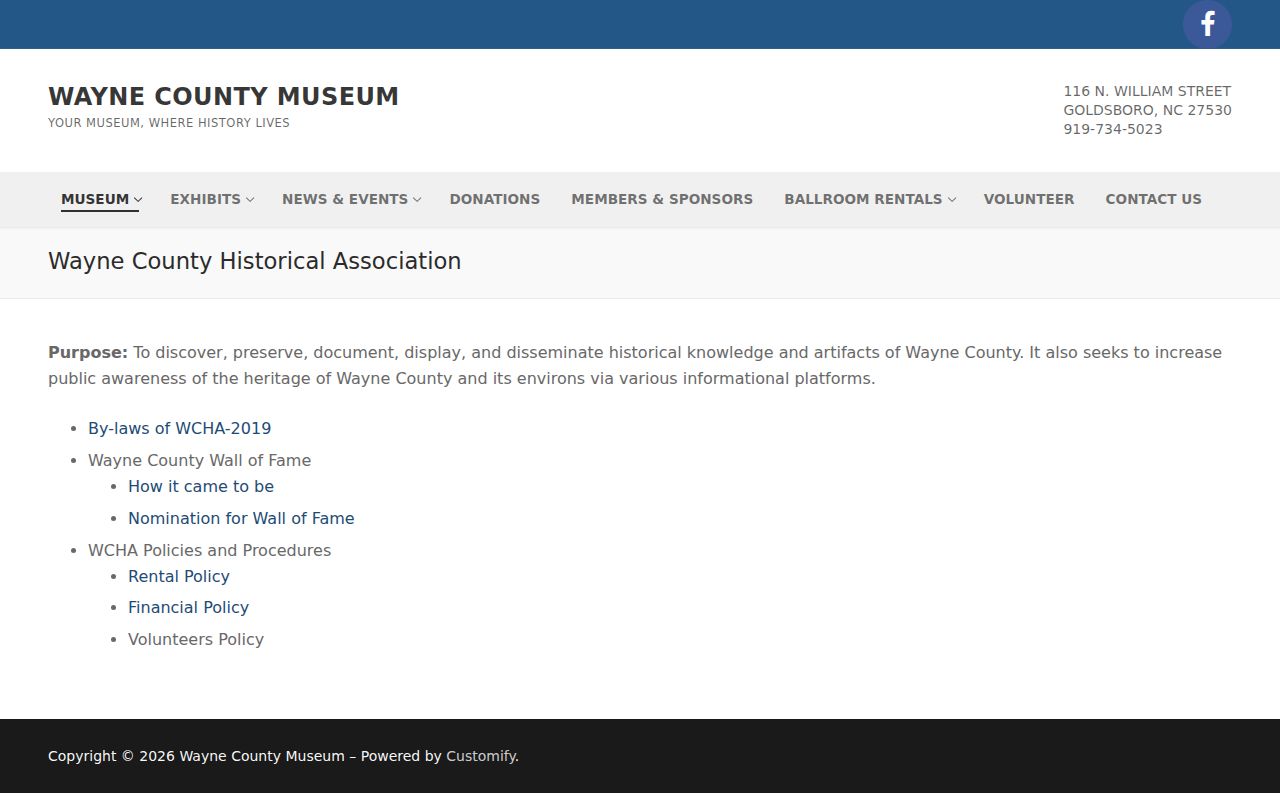Click the Wayne County Historical Association heading
Screen dimensions: 1280x800
coord(255,261)
